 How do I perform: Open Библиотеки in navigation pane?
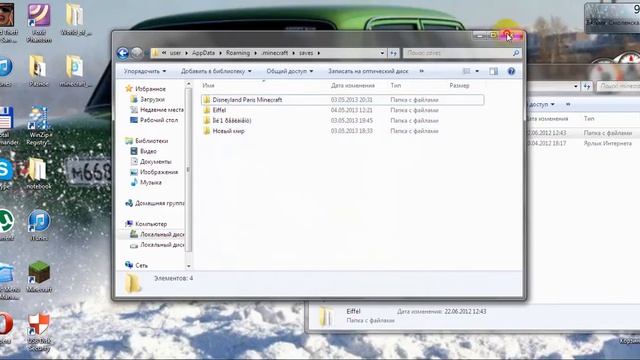click(x=151, y=141)
